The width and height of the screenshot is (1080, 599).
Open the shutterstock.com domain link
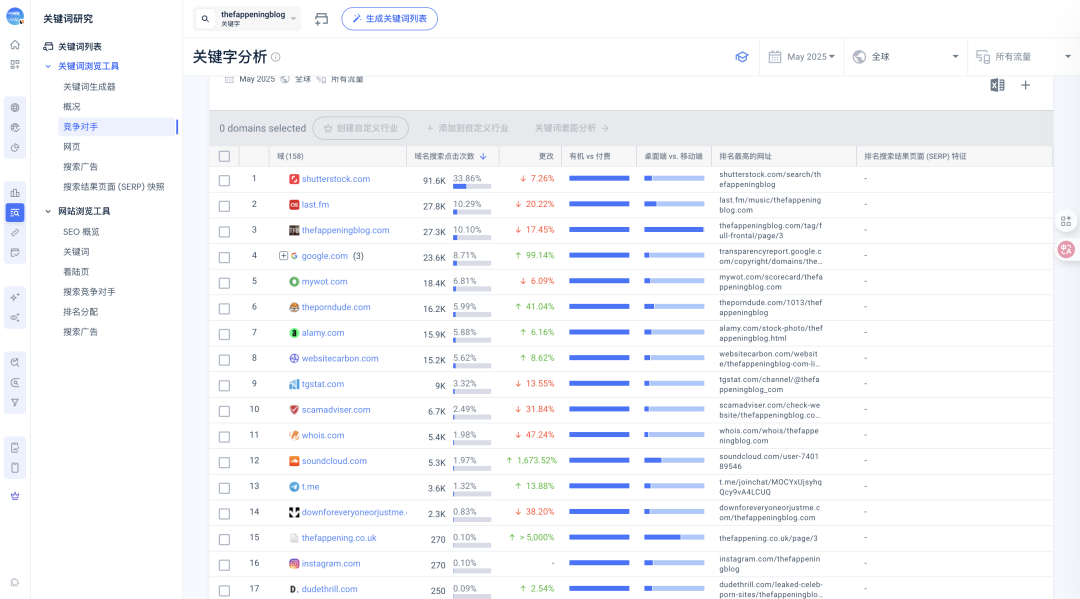pyautogui.click(x=335, y=179)
